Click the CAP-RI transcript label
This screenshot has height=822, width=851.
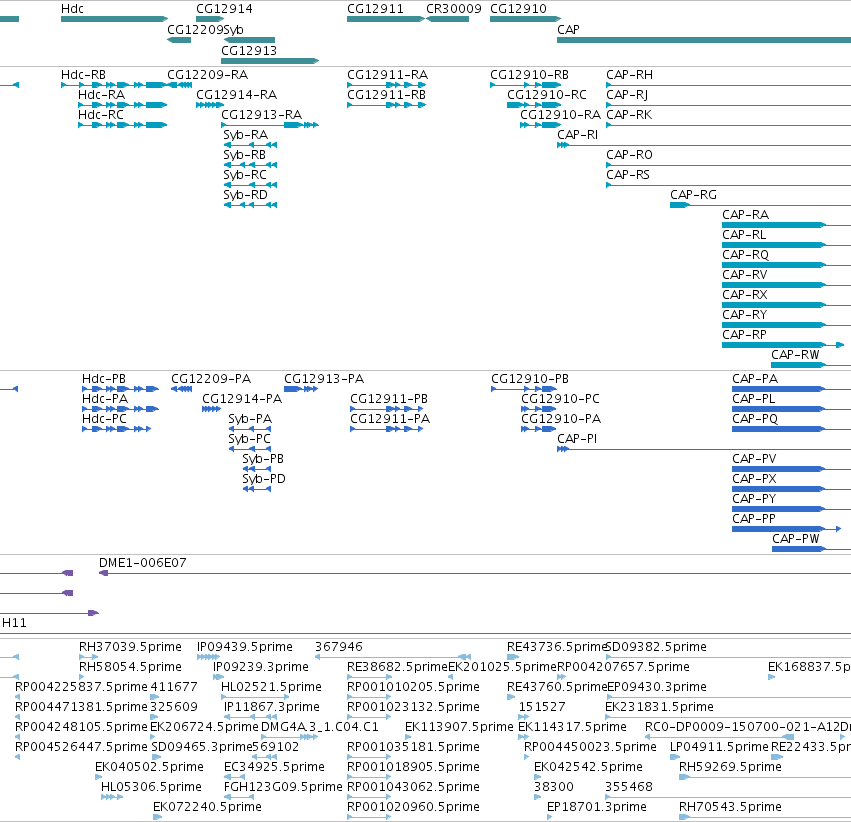coord(577,135)
